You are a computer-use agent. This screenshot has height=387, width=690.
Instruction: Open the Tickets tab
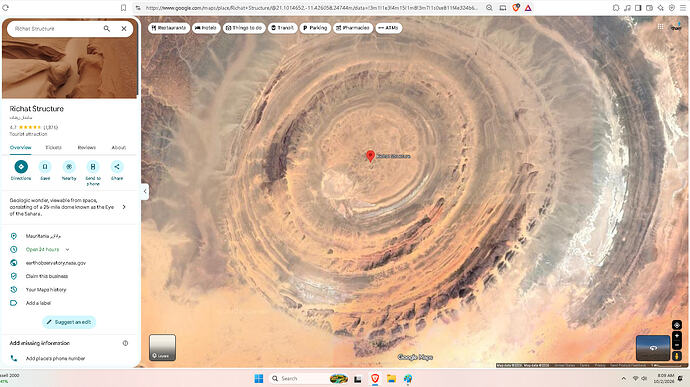(53, 147)
